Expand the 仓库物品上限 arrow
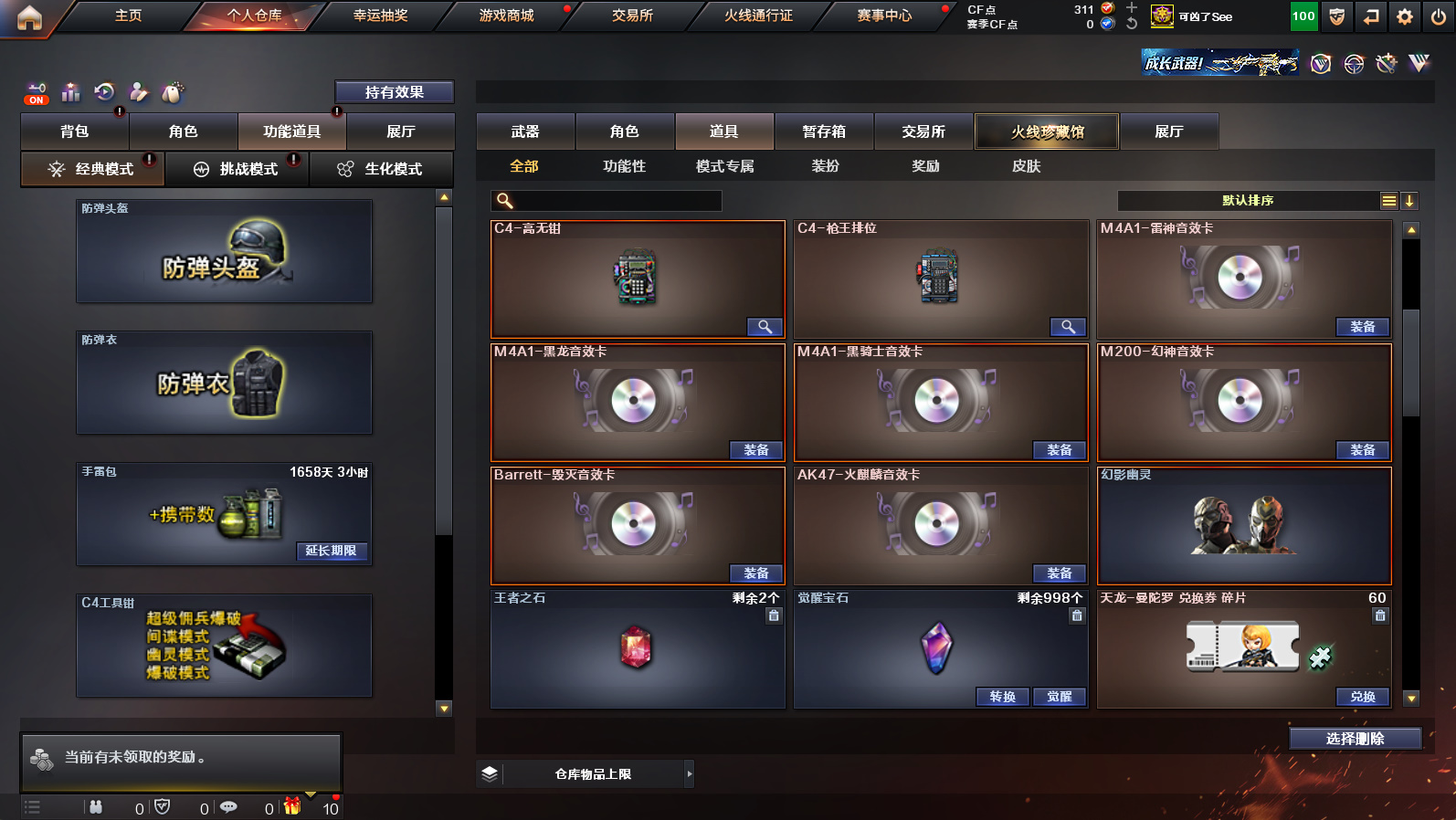This screenshot has width=1456, height=820. [x=689, y=773]
